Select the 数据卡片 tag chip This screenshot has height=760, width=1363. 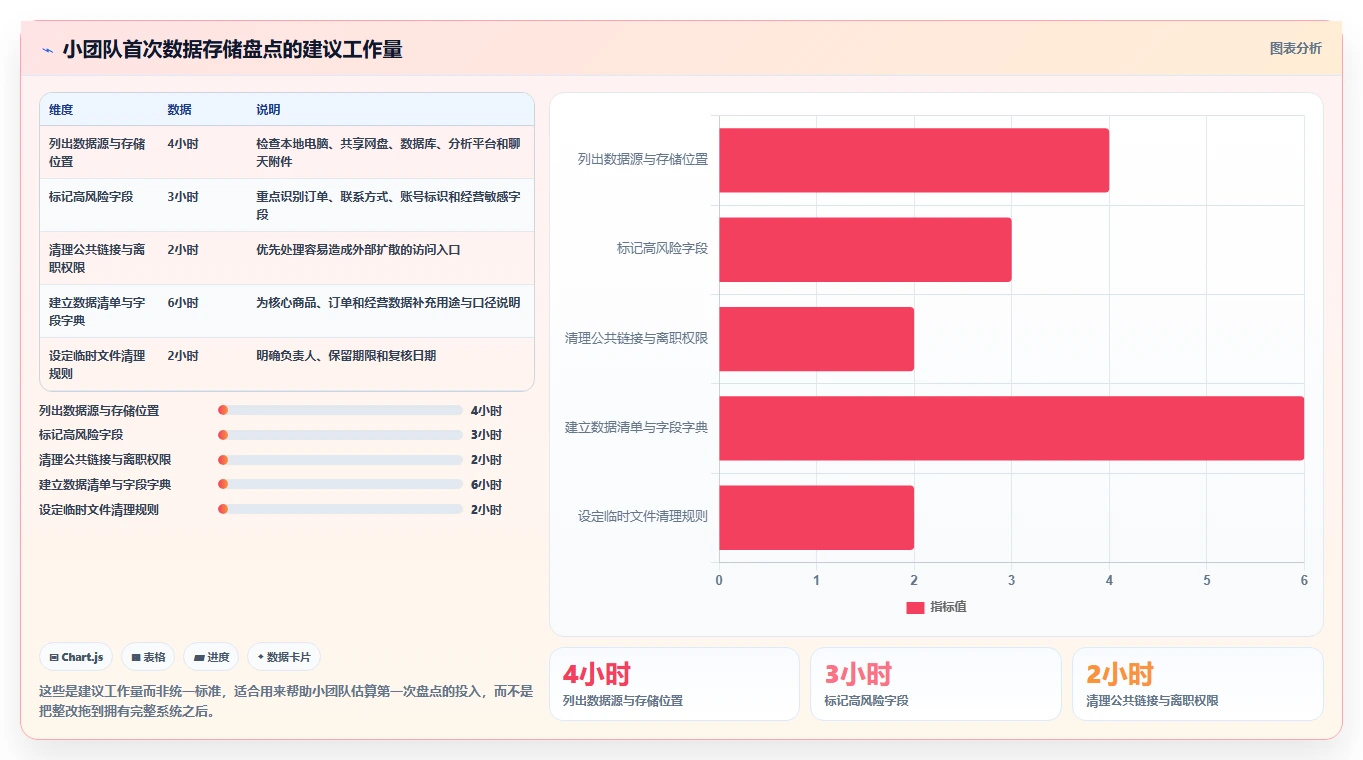click(284, 657)
